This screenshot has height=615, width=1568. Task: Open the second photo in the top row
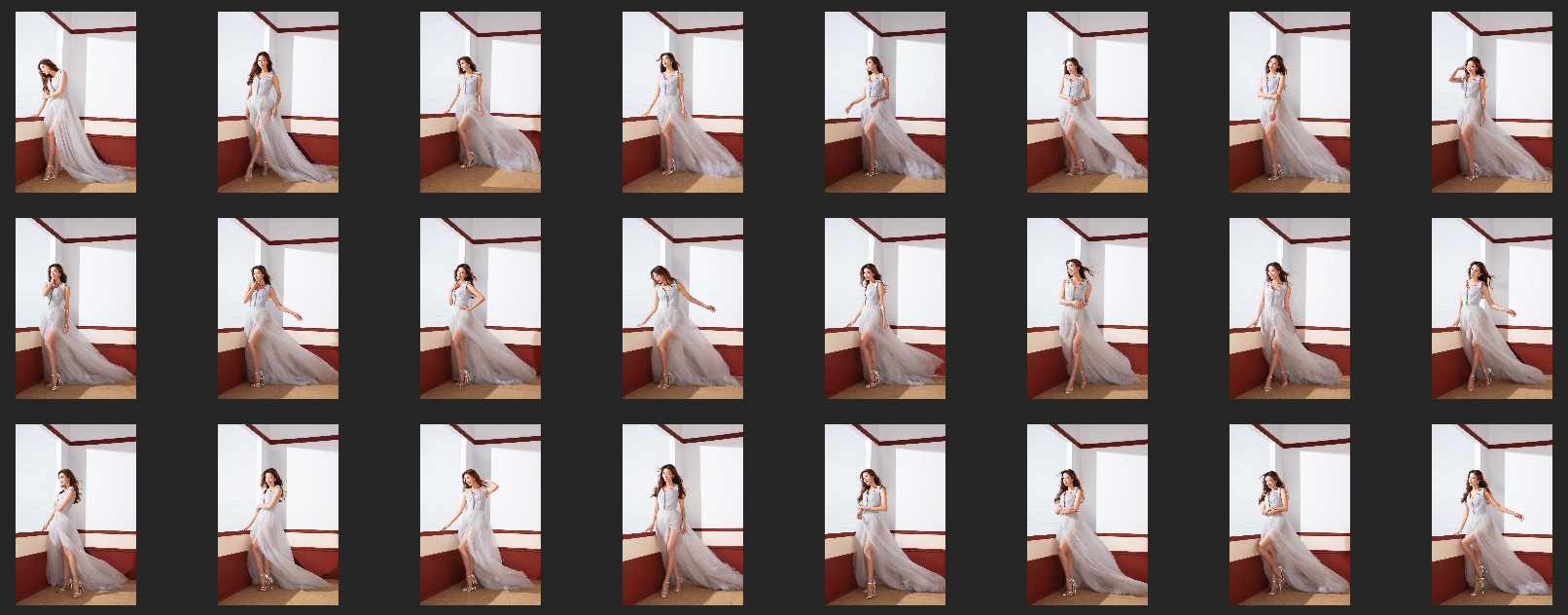click(278, 102)
